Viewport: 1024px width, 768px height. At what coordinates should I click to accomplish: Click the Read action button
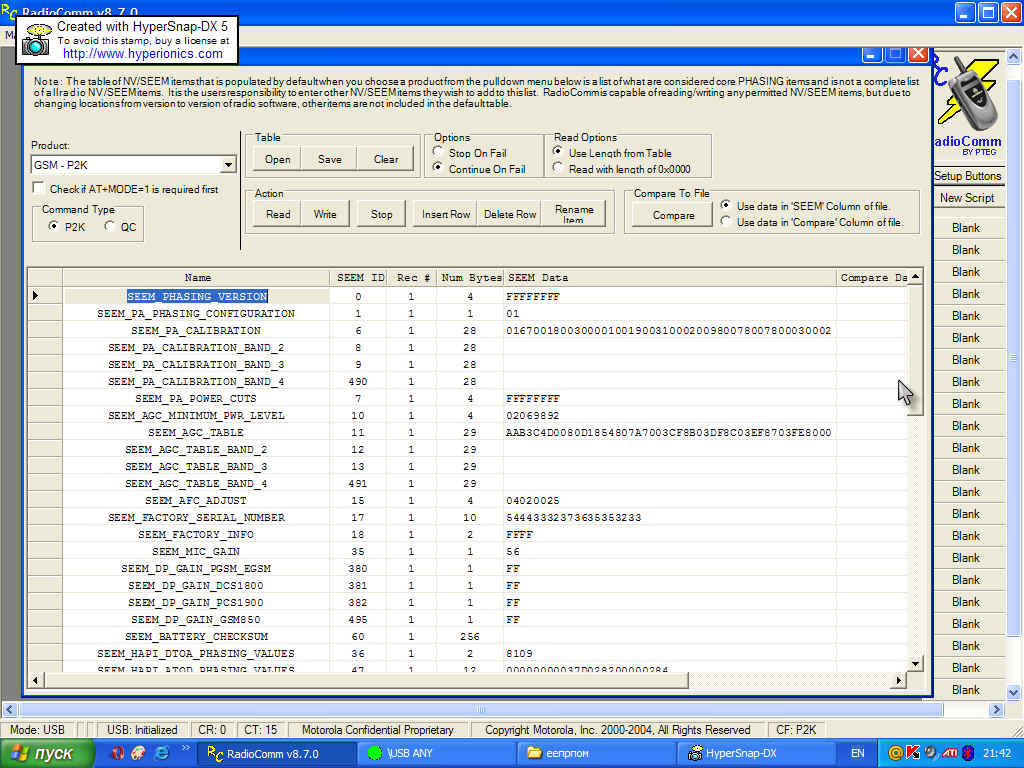pos(278,214)
